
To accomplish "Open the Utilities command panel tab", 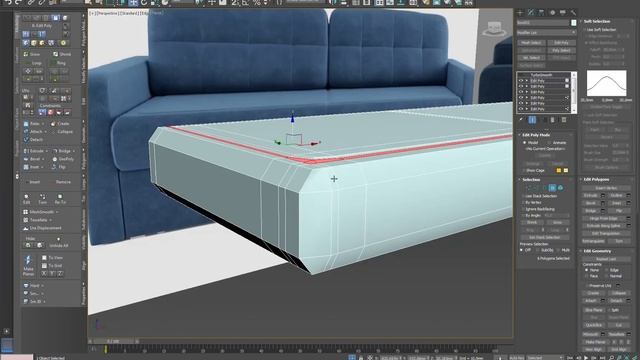I will pyautogui.click(x=573, y=13).
